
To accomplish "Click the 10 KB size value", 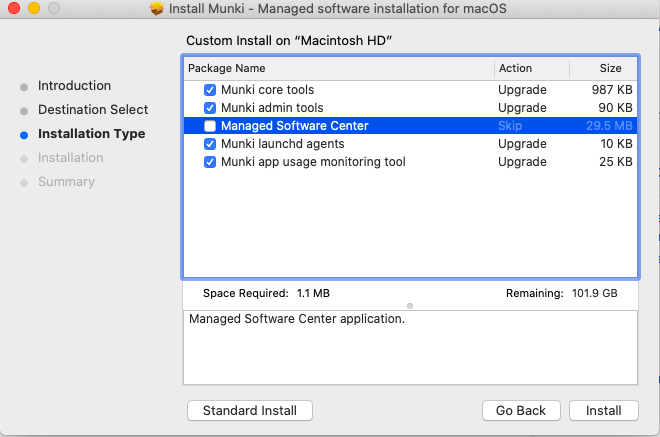I will coord(616,144).
